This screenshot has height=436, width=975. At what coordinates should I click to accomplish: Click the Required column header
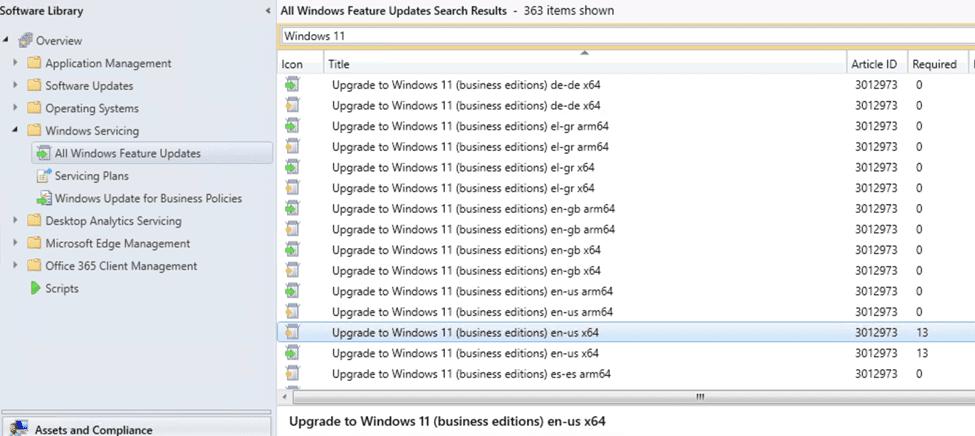coord(934,64)
